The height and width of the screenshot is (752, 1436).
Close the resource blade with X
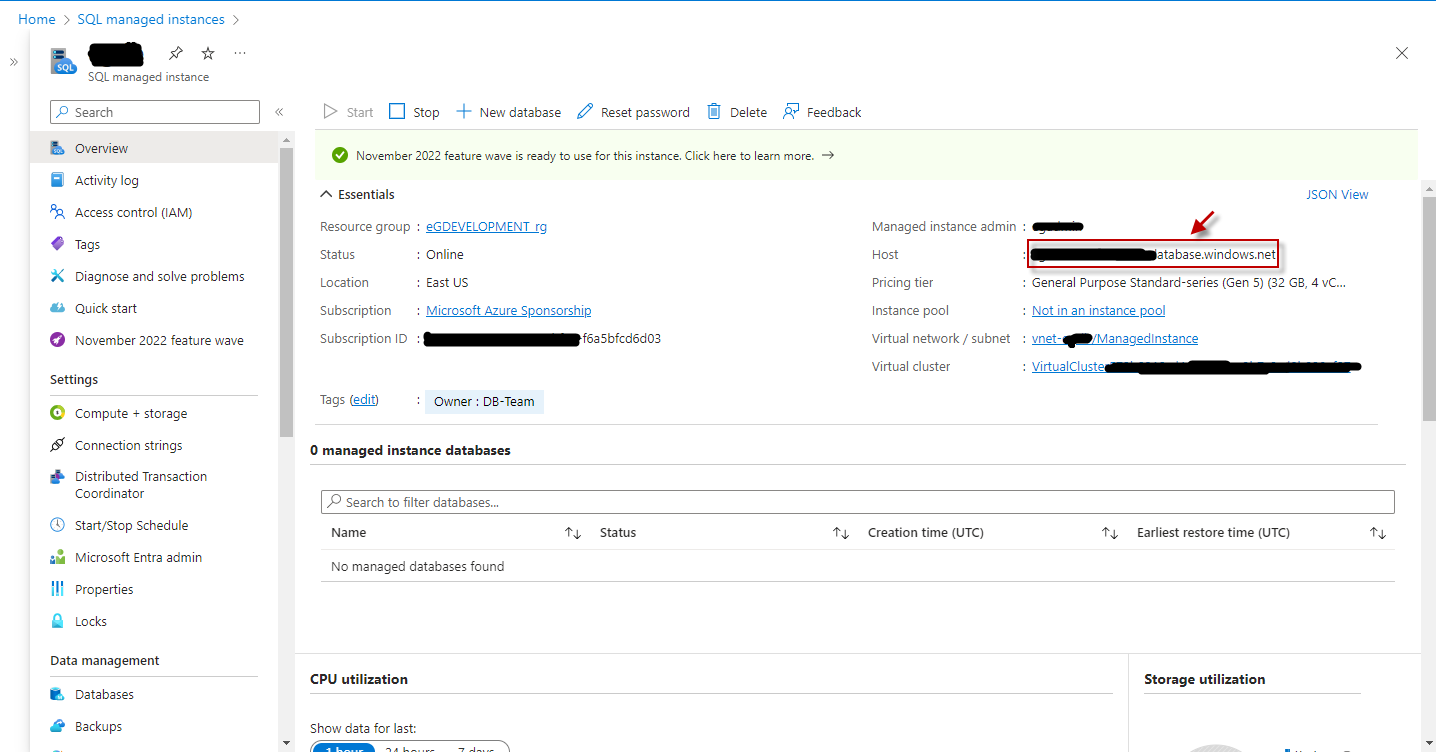point(1402,53)
